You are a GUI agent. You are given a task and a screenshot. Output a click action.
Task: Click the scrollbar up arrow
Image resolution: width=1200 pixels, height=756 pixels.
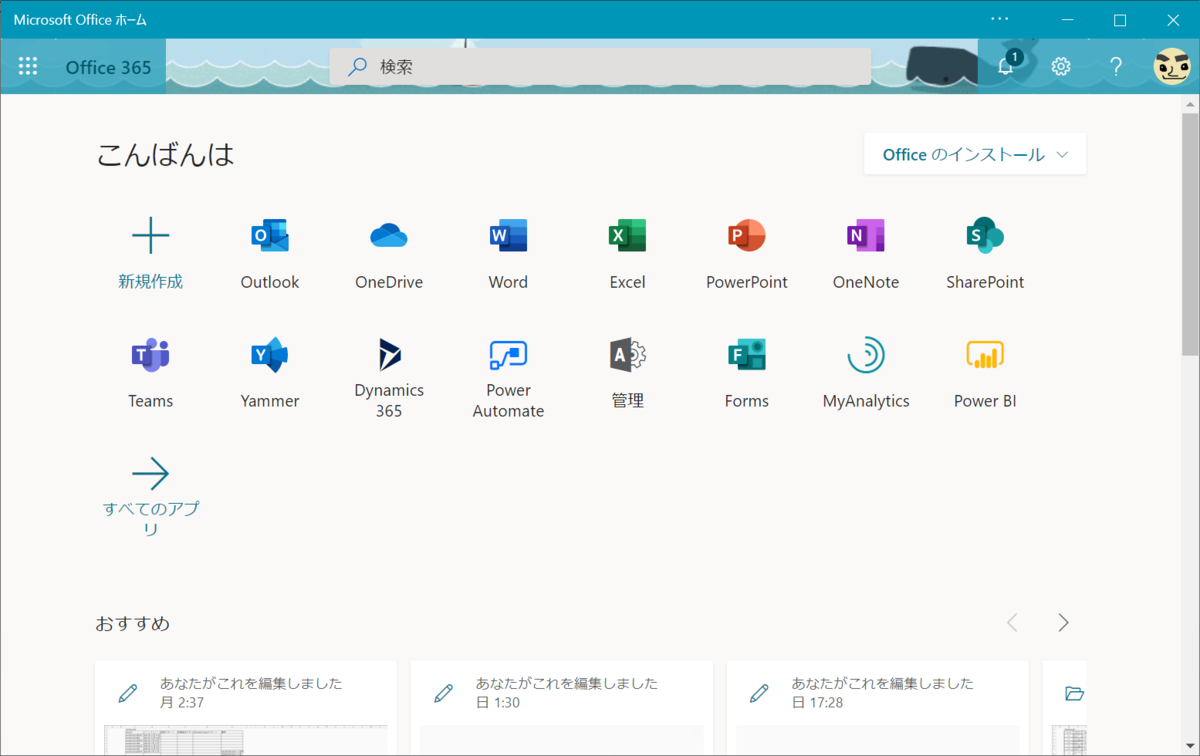[1190, 103]
